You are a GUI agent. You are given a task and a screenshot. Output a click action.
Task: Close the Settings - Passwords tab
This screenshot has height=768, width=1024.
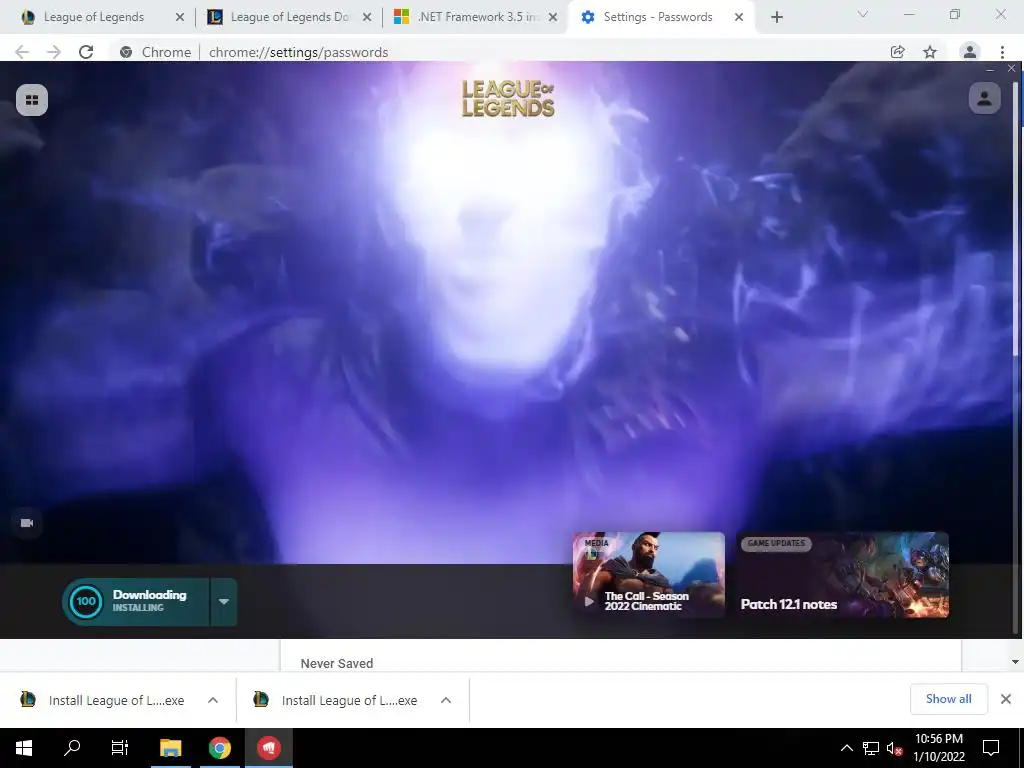coord(739,17)
